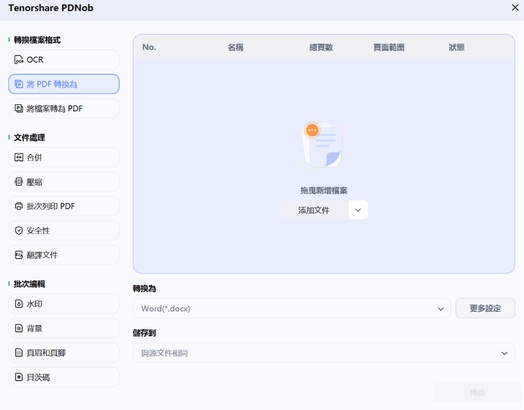
Task: Expand the arrow beside 添加文件
Action: pyautogui.click(x=358, y=210)
